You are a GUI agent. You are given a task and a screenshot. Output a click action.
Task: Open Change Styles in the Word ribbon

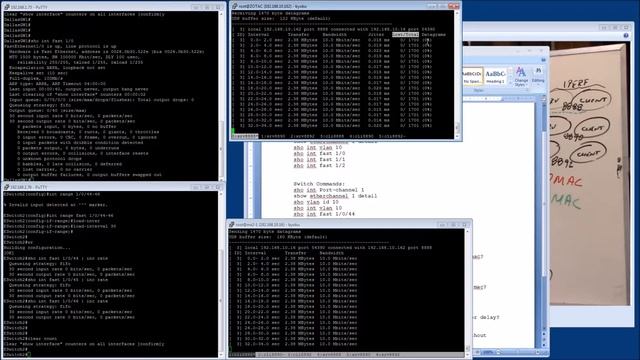click(x=521, y=76)
